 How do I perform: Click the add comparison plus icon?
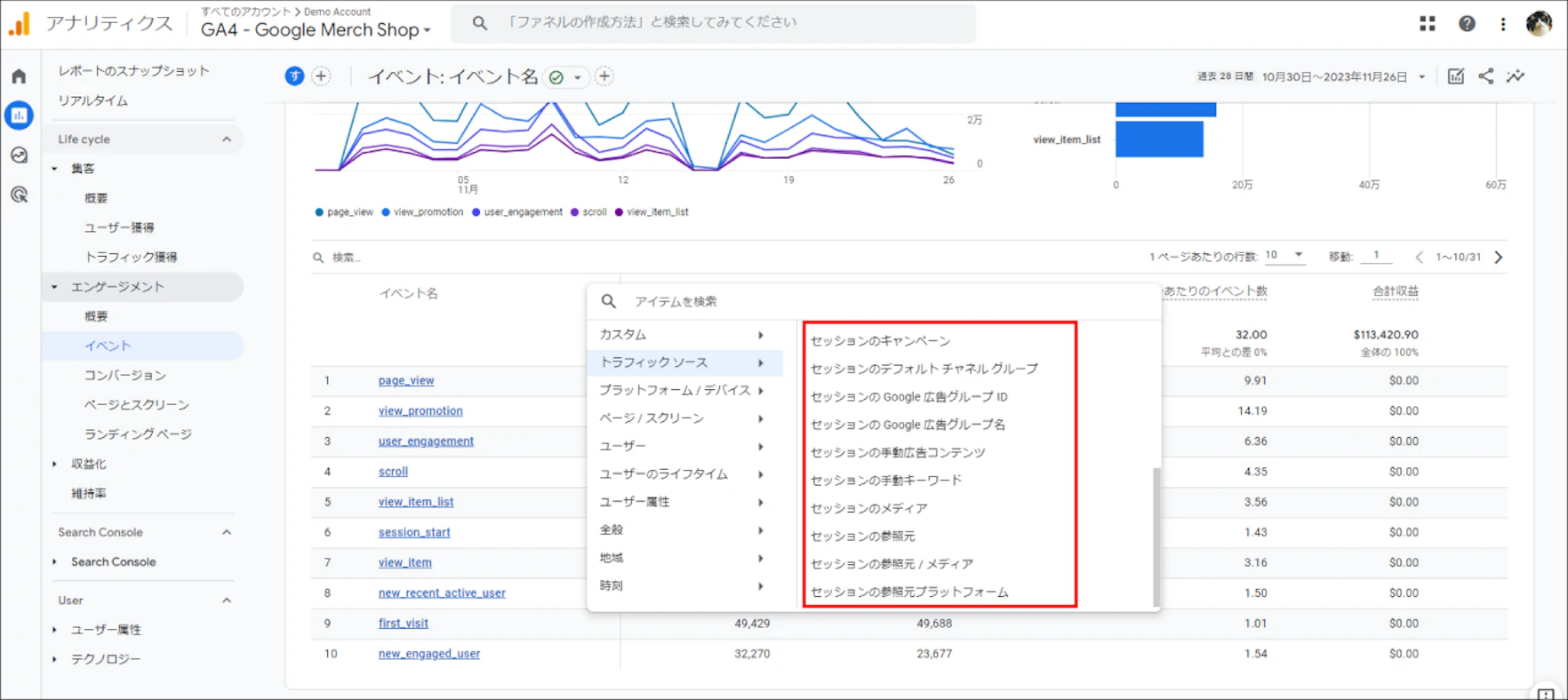tap(321, 76)
